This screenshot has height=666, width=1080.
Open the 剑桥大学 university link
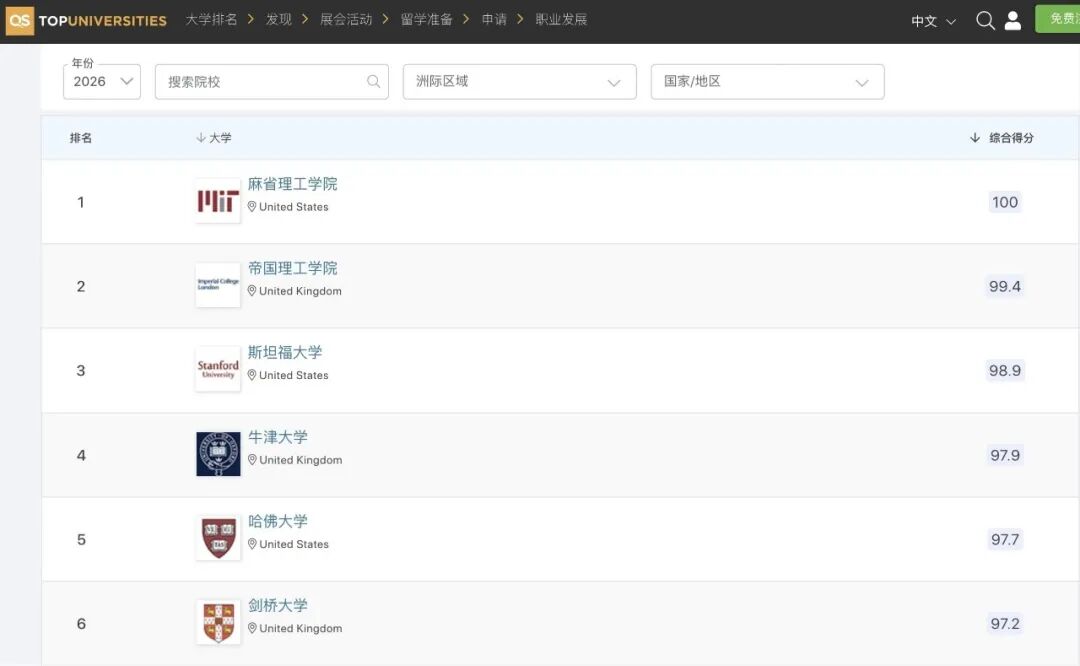(x=278, y=605)
